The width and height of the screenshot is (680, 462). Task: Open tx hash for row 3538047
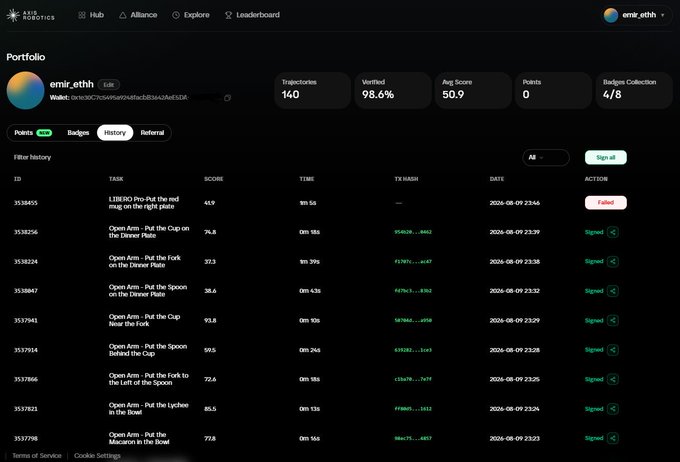click(x=413, y=291)
